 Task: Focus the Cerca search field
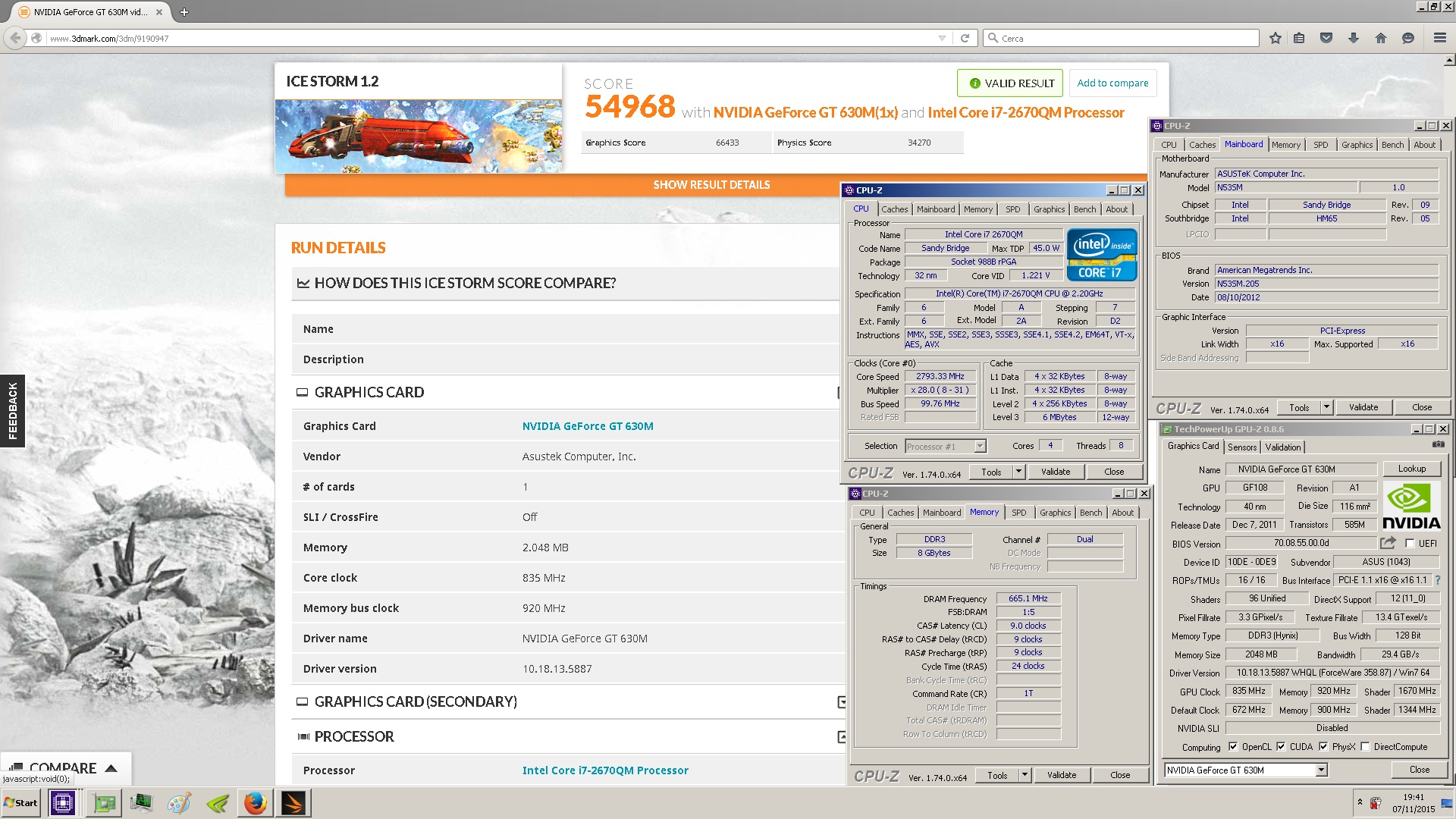[1121, 38]
